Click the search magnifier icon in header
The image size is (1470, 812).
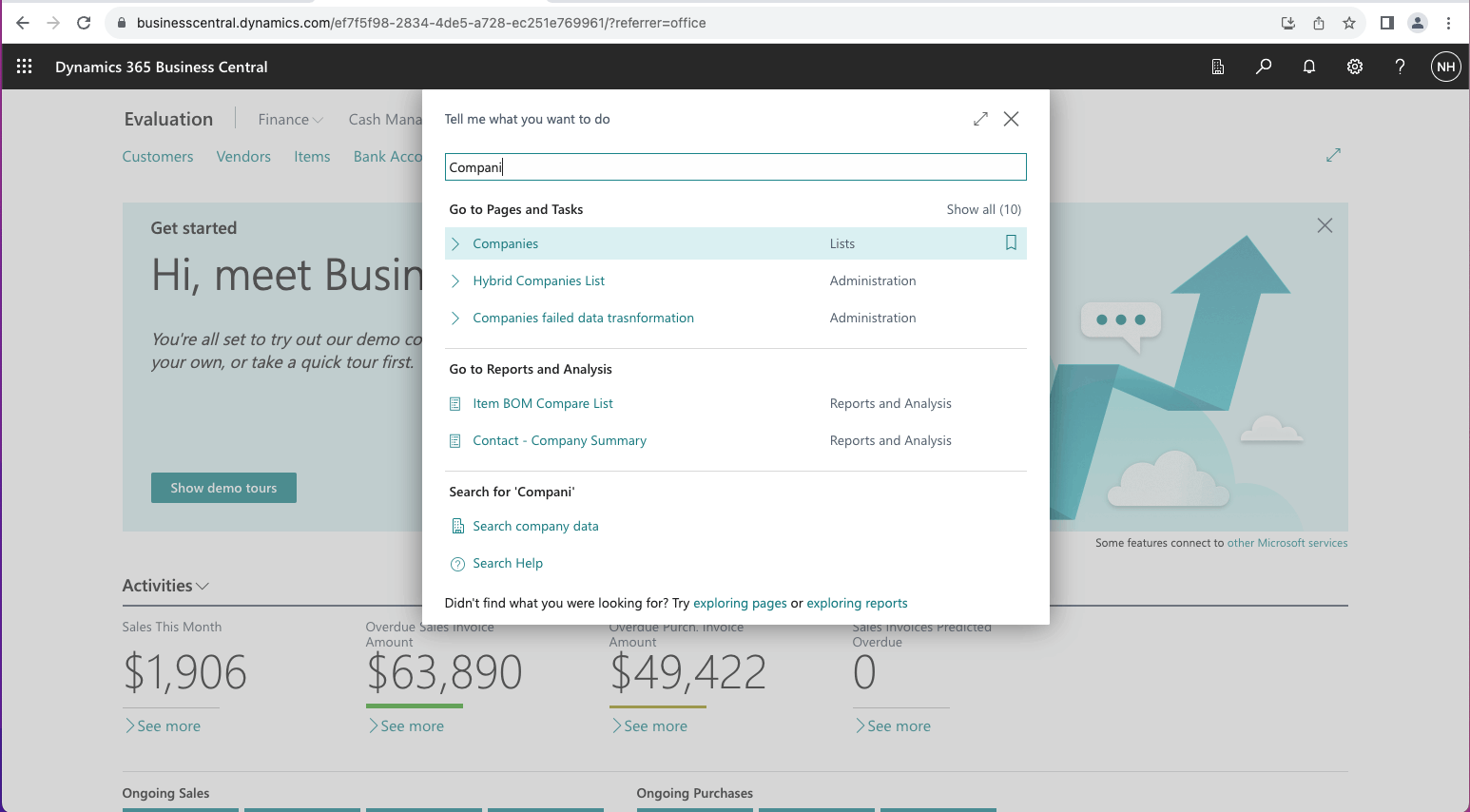pyautogui.click(x=1264, y=67)
